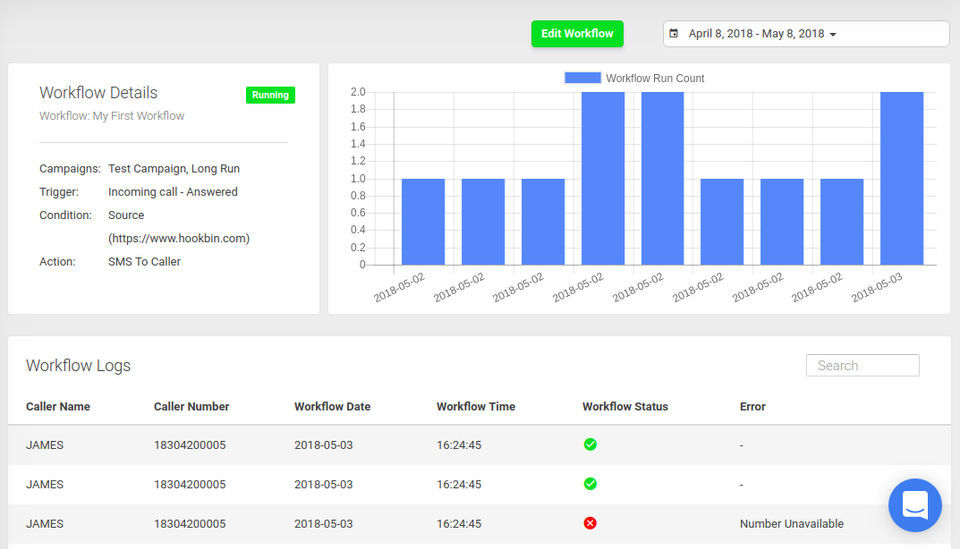960x549 pixels.
Task: Open the chat support bubble icon
Action: 915,505
